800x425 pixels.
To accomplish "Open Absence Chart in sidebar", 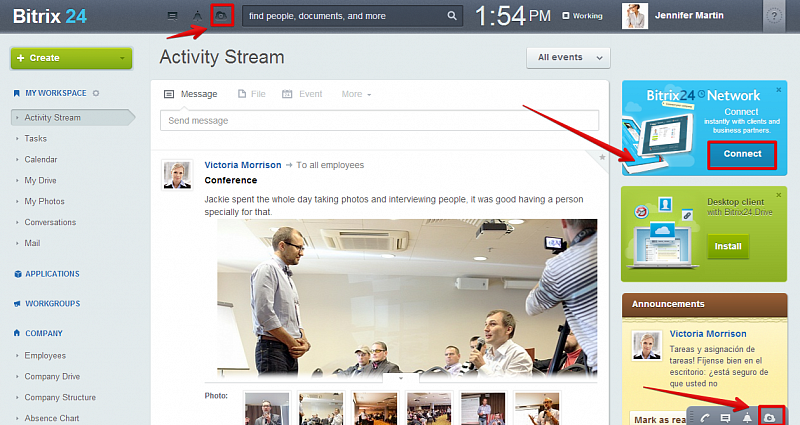I will click(x=52, y=418).
